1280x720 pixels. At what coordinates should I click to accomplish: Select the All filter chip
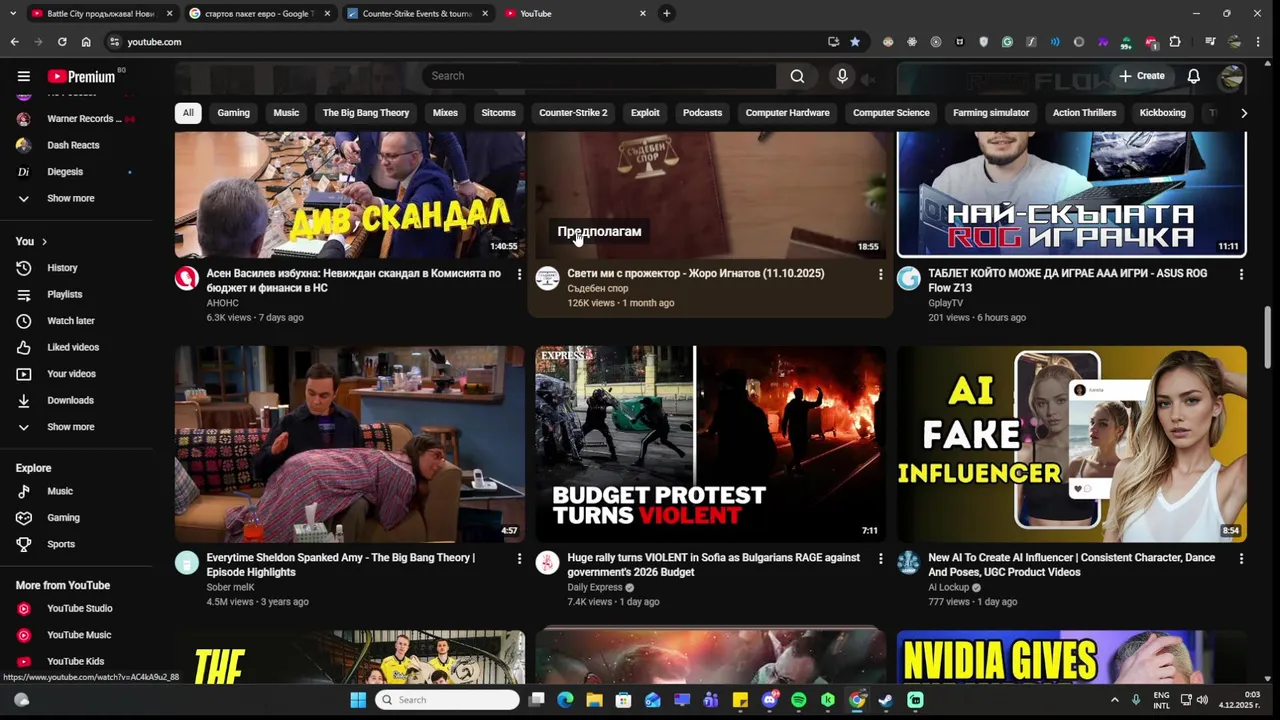pyautogui.click(x=188, y=113)
